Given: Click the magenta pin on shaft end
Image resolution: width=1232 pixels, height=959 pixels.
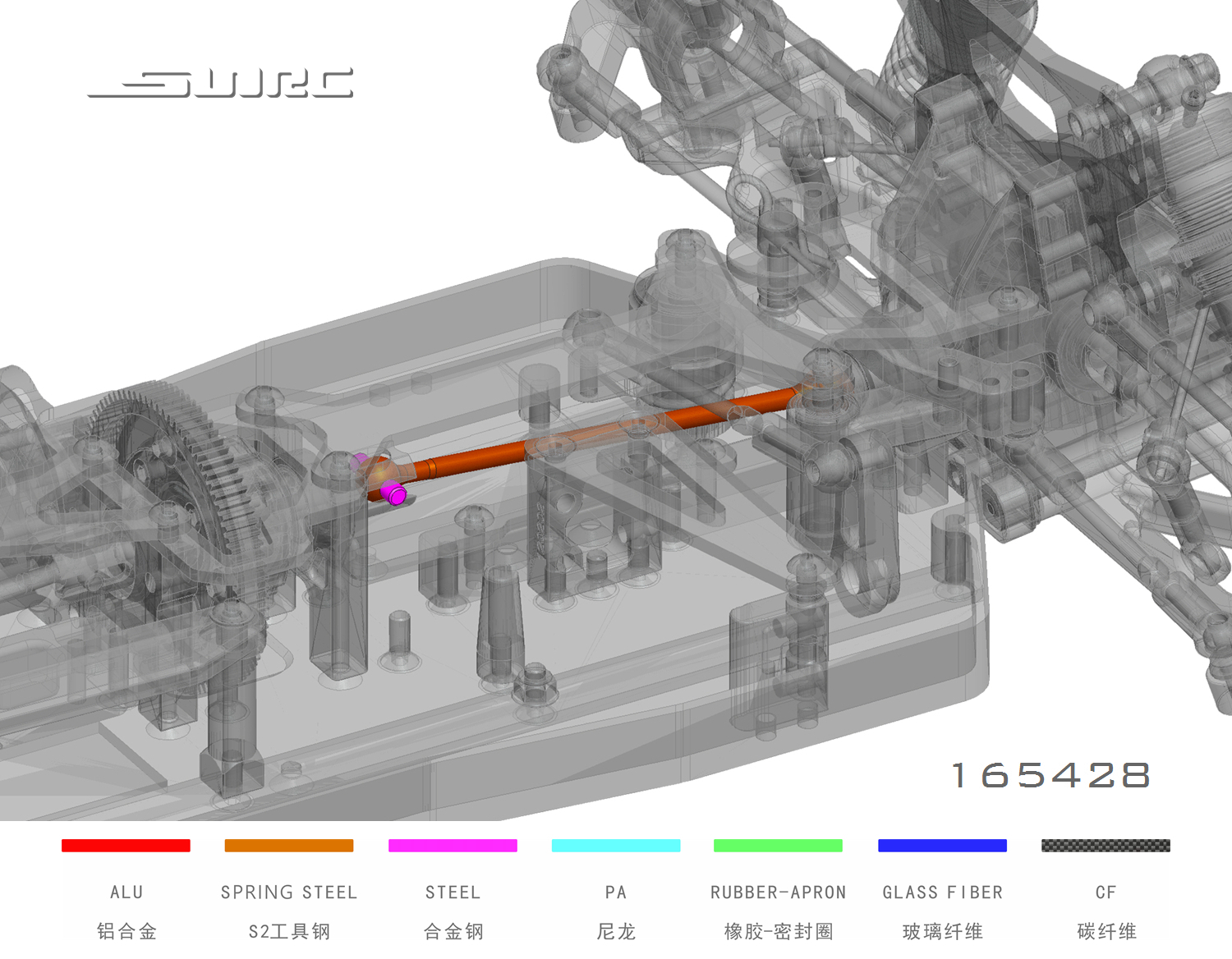Looking at the screenshot, I should point(394,493).
